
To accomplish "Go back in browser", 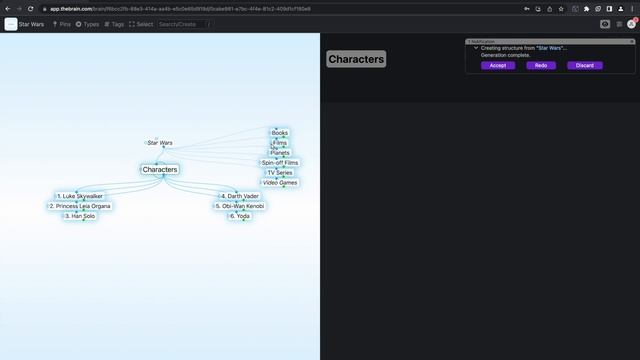I will (8, 9).
